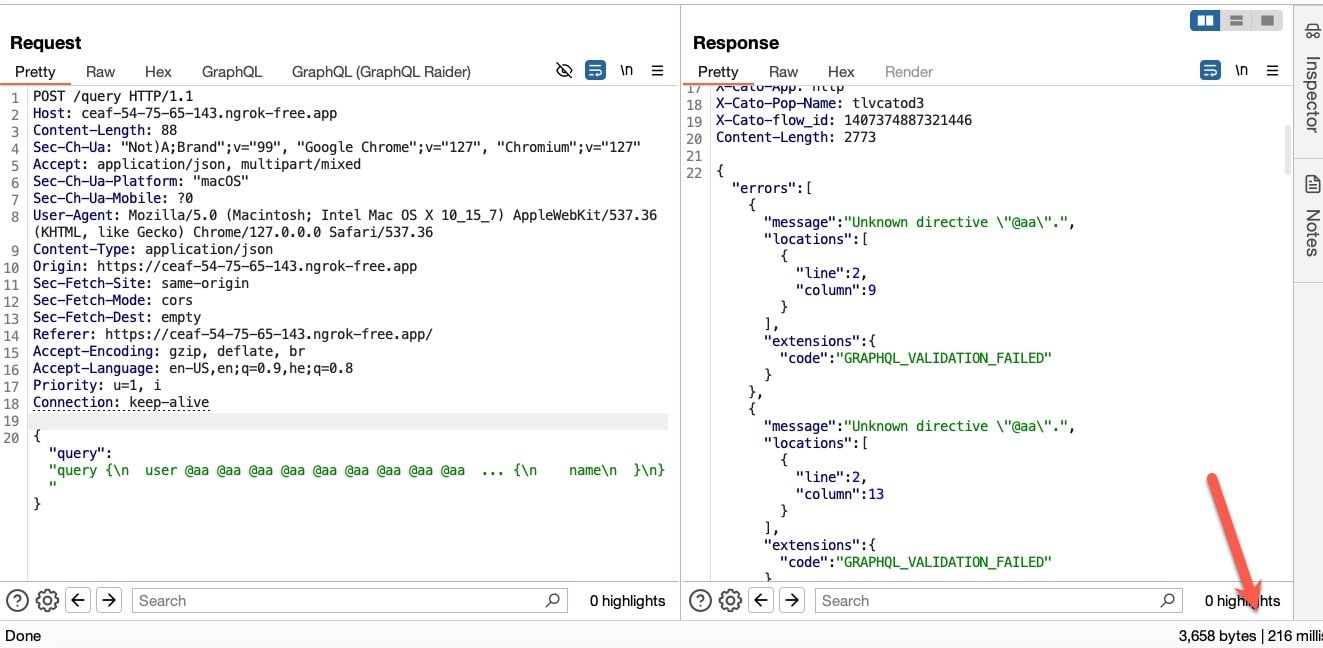1323x648 pixels.
Task: Select combined tabbed layout icon
Action: coord(1266,21)
